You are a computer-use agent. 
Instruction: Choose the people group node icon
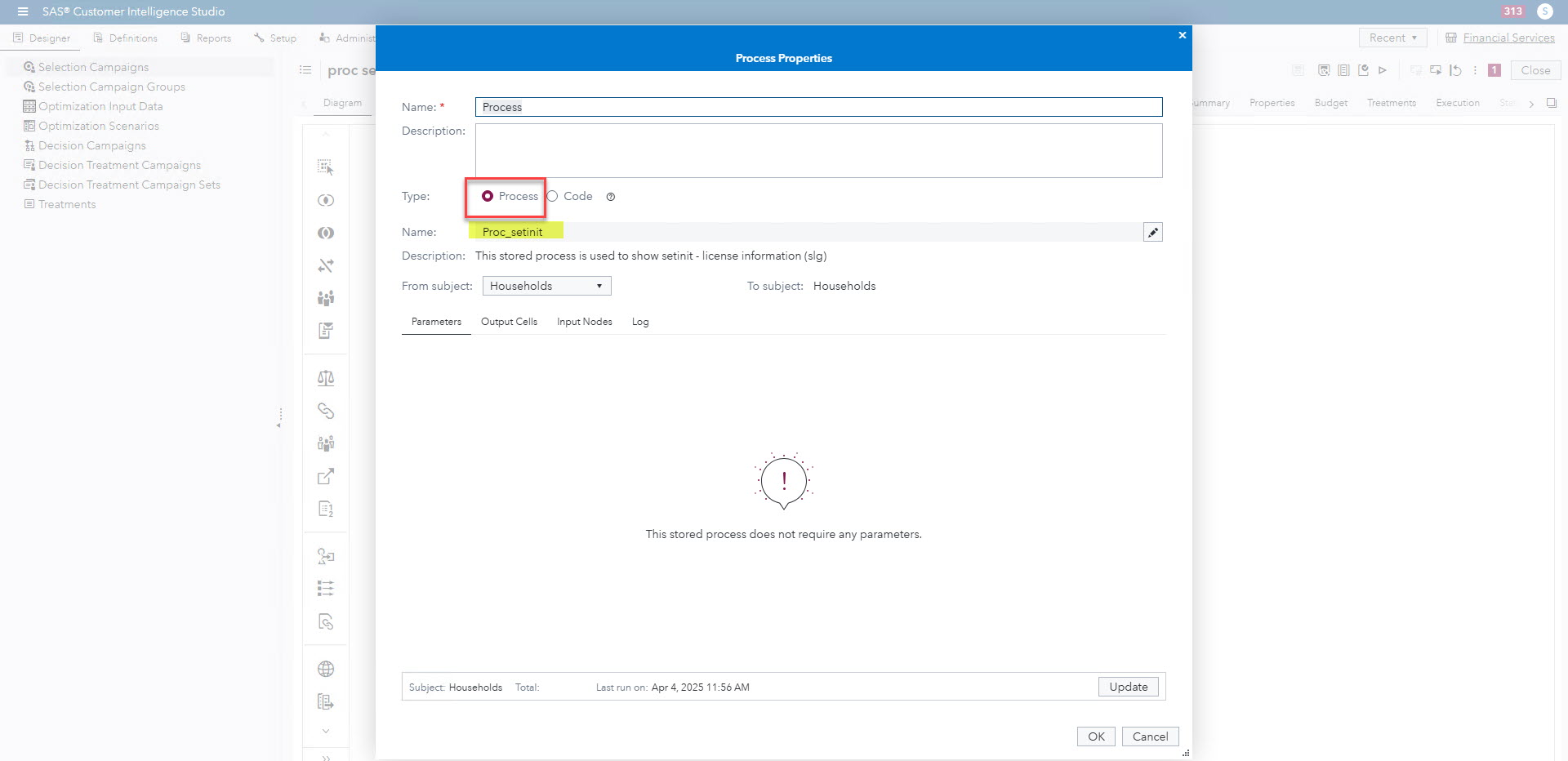[x=326, y=298]
